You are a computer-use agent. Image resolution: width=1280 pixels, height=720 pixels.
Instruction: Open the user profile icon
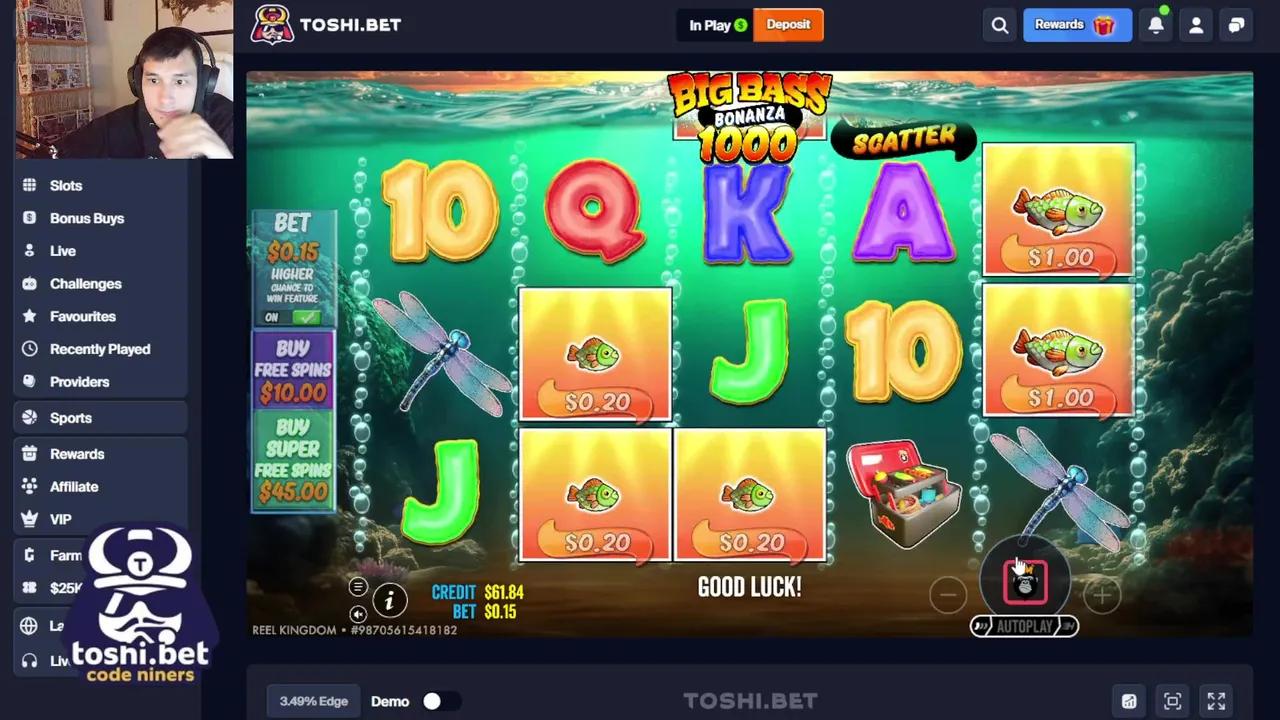point(1196,26)
